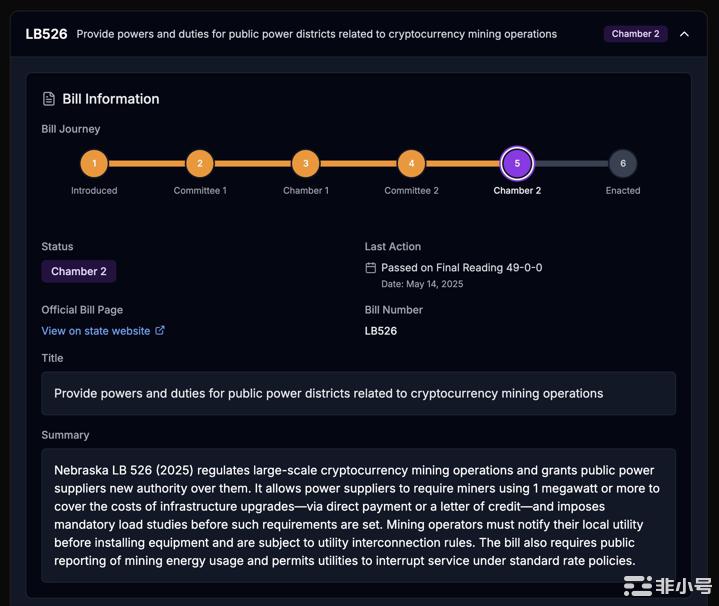Screen dimensions: 719x606
Task: Select the Enacted step 6 circle
Action: (x=623, y=163)
